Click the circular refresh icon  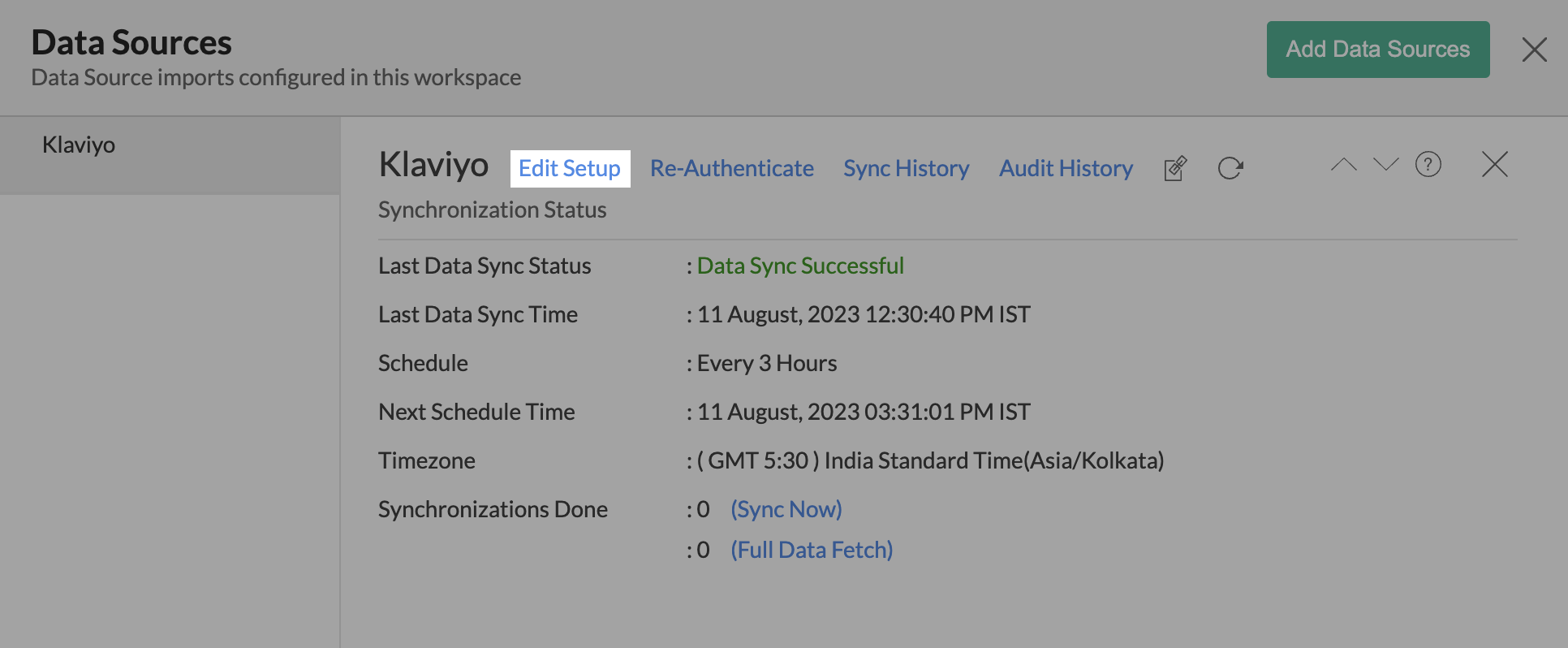[x=1230, y=168]
